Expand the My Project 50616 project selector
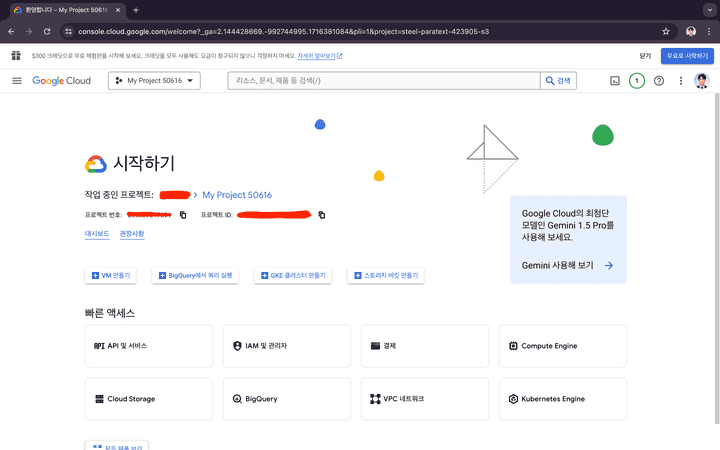 coord(154,81)
